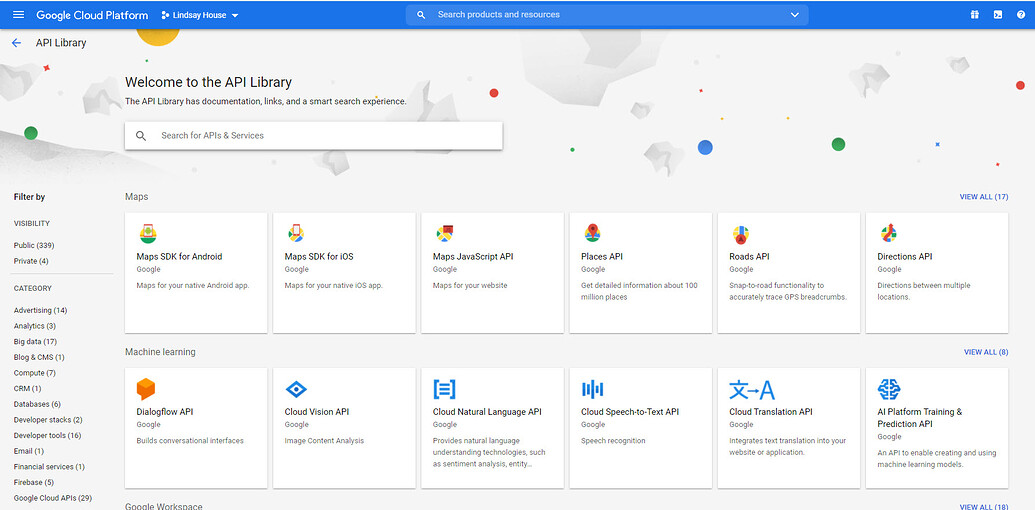Open Directions API title
The width and height of the screenshot is (1035, 510).
[x=904, y=257]
